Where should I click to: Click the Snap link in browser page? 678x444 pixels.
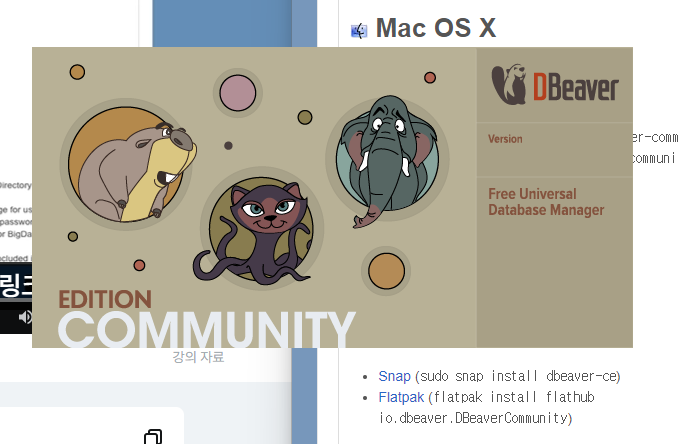394,376
